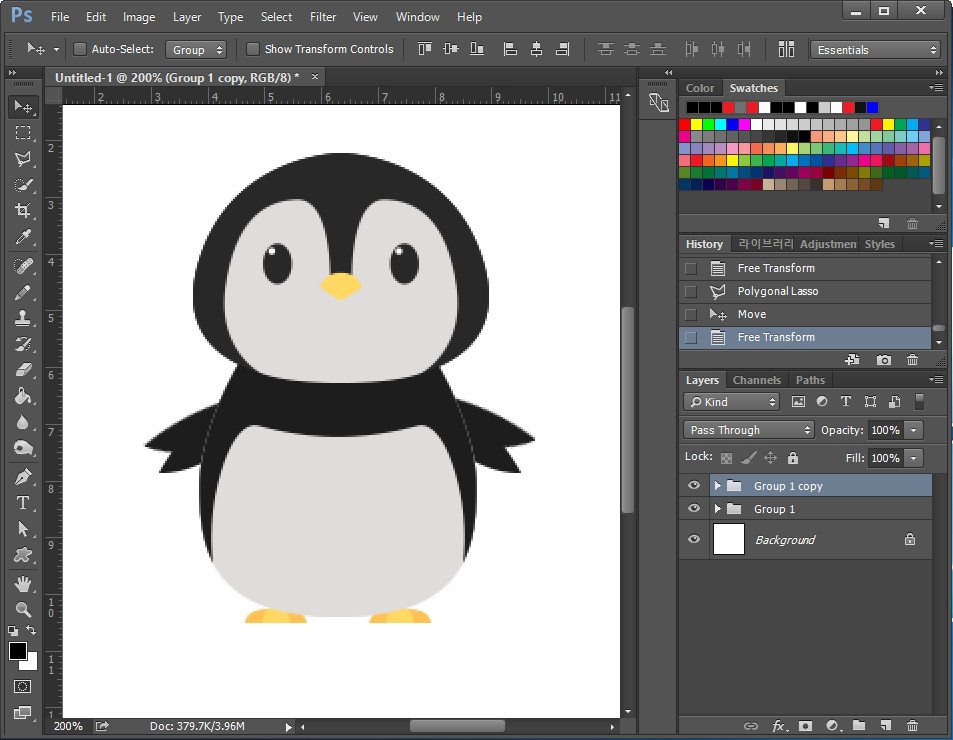Image resolution: width=953 pixels, height=740 pixels.
Task: Select the Pen tool
Action: tap(23, 477)
